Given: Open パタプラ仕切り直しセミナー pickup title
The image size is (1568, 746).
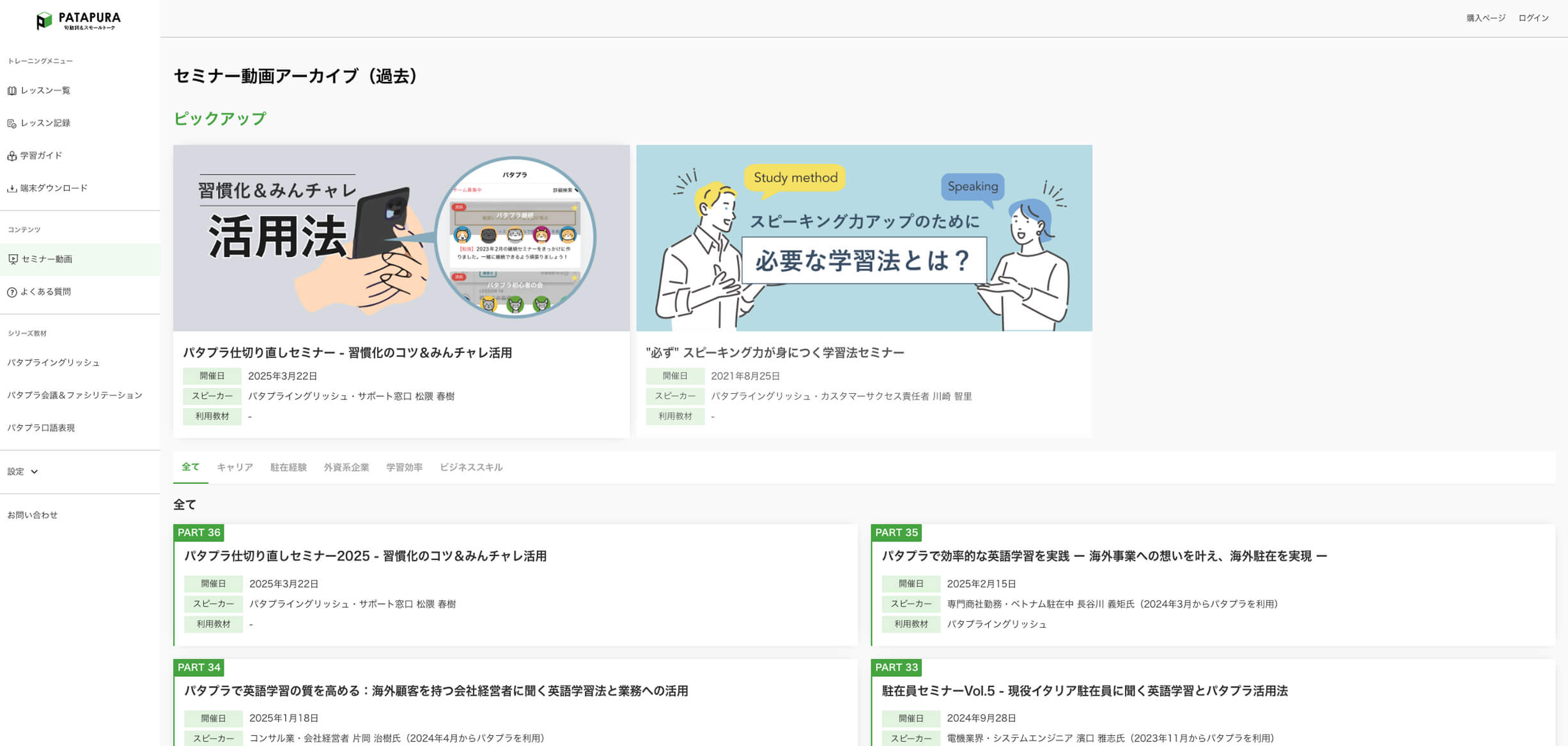Looking at the screenshot, I should point(348,353).
